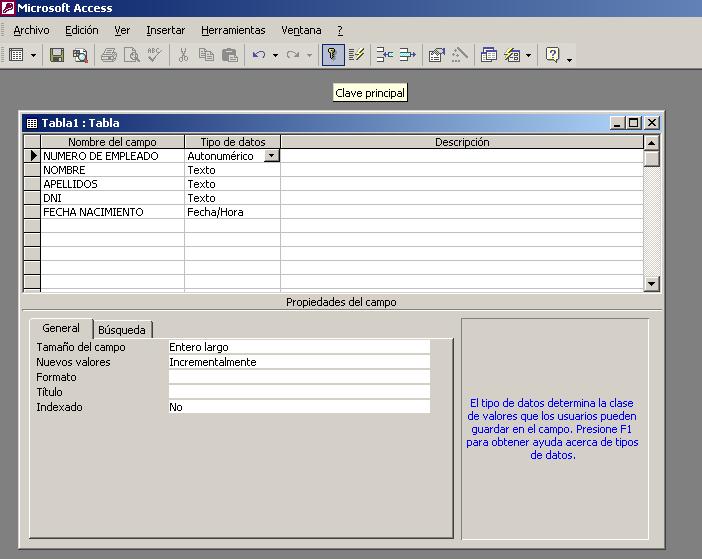Image resolution: width=702 pixels, height=559 pixels.
Task: Click the Indexado property field
Action: point(299,407)
